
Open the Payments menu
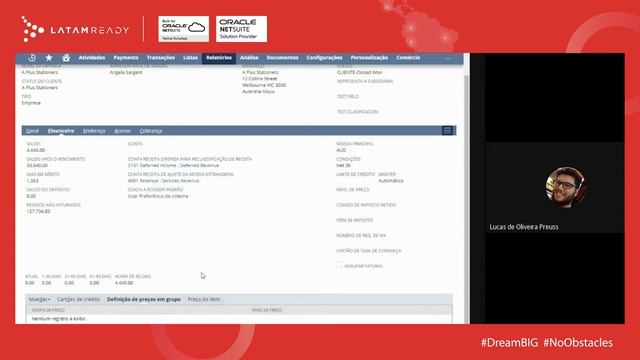[126, 58]
